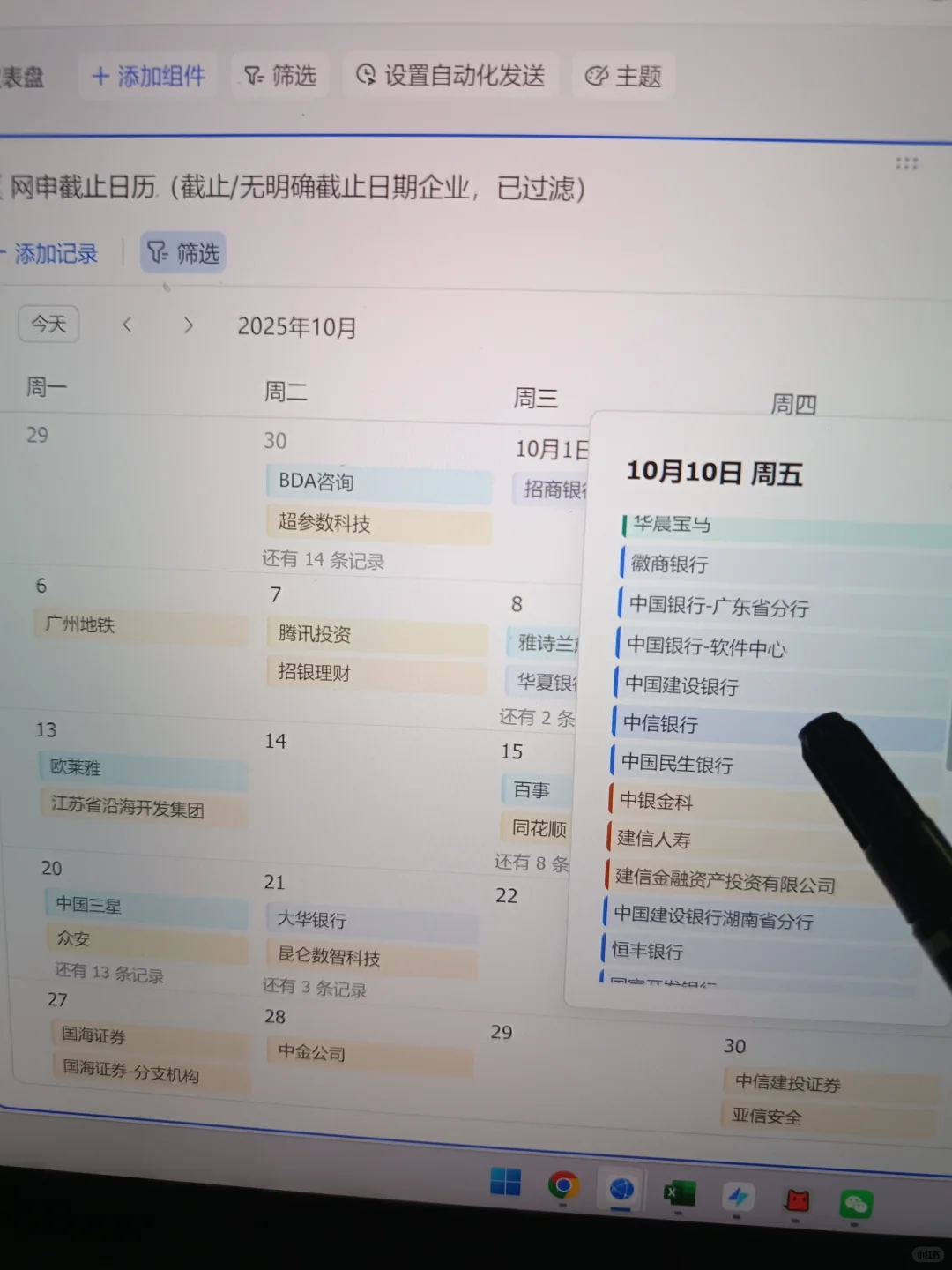
Task: Select 中银金科 in popup
Action: (772, 802)
